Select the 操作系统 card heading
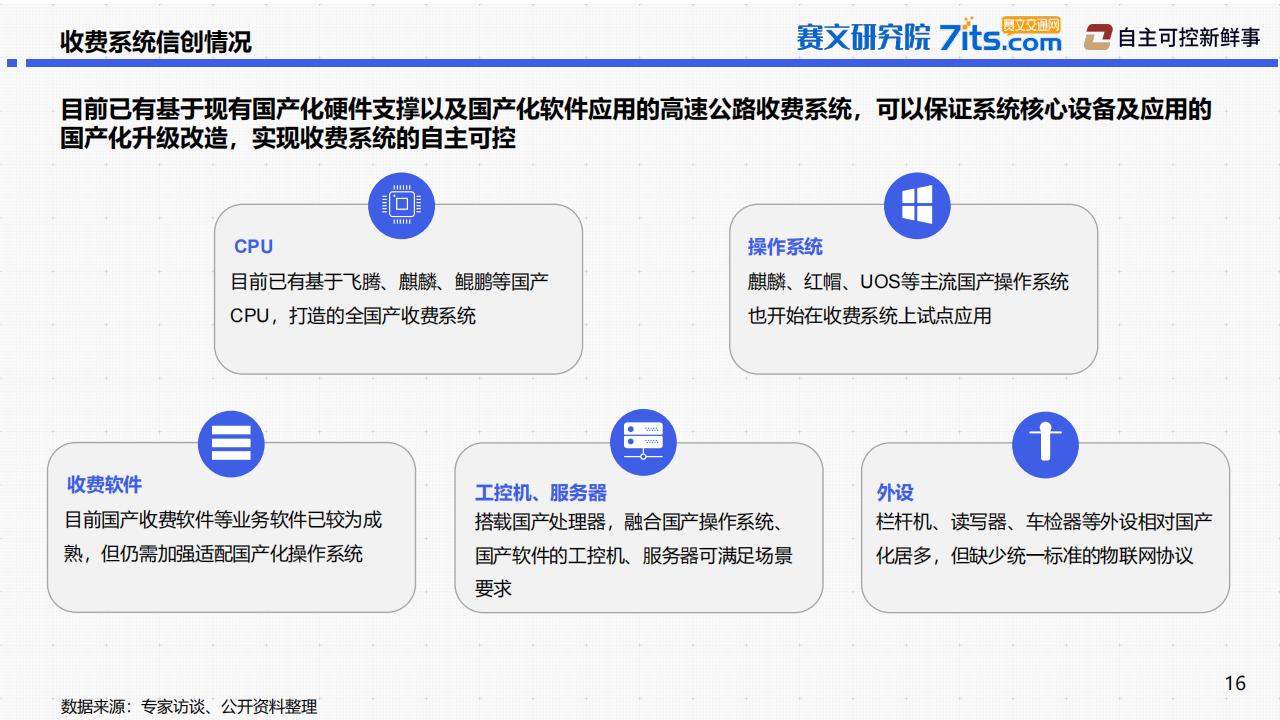Viewport: 1280px width, 720px height. [x=785, y=246]
